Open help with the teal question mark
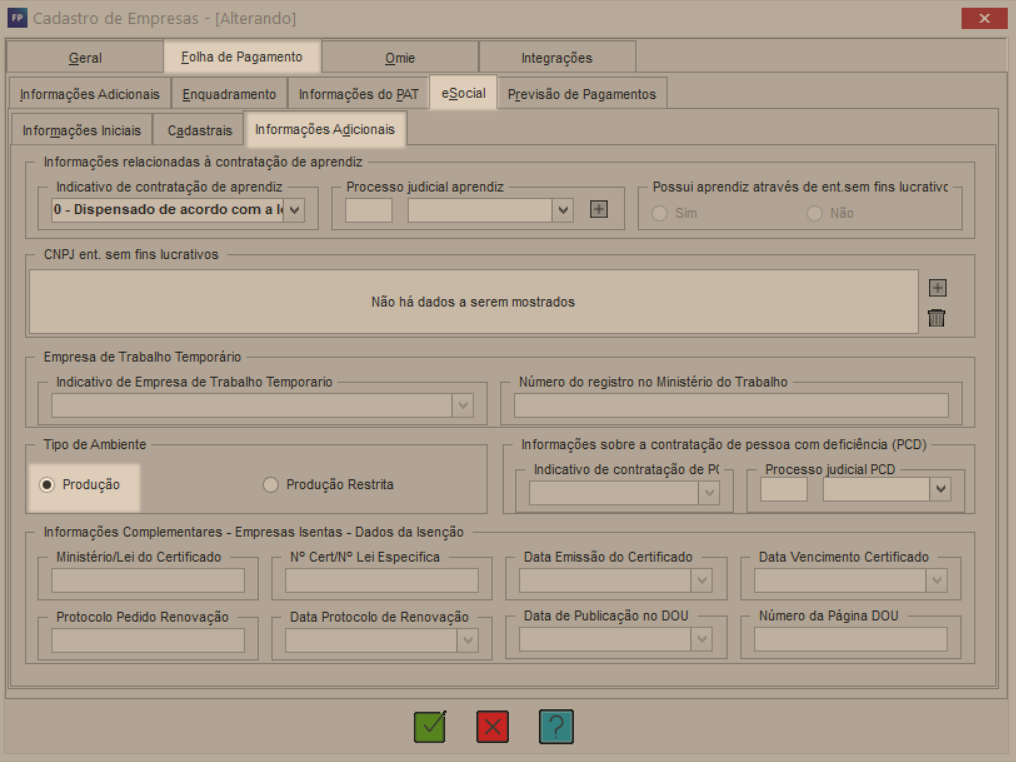 coord(556,726)
